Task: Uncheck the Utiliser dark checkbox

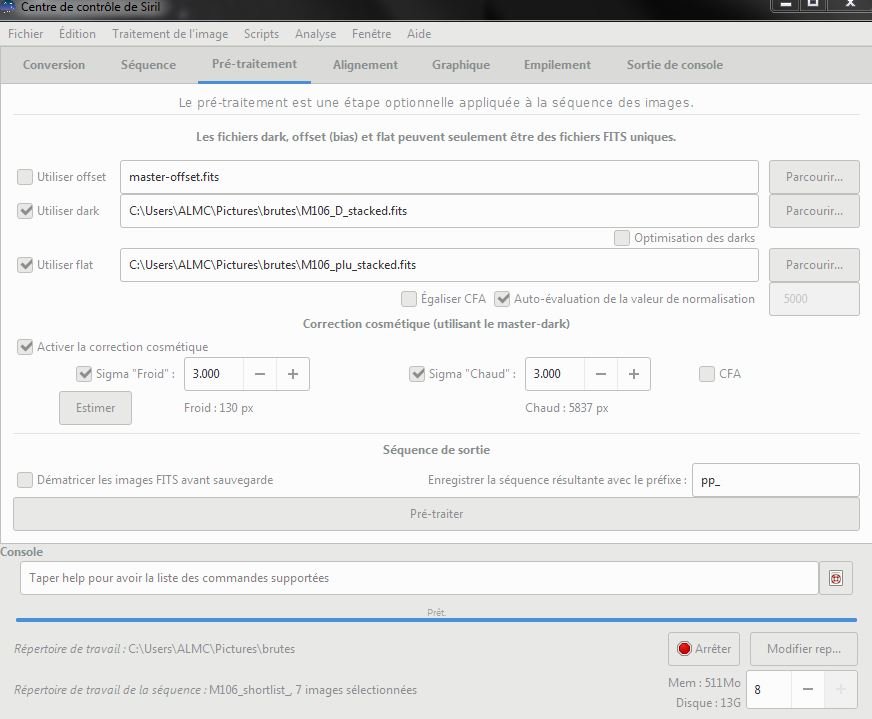Action: (x=25, y=211)
